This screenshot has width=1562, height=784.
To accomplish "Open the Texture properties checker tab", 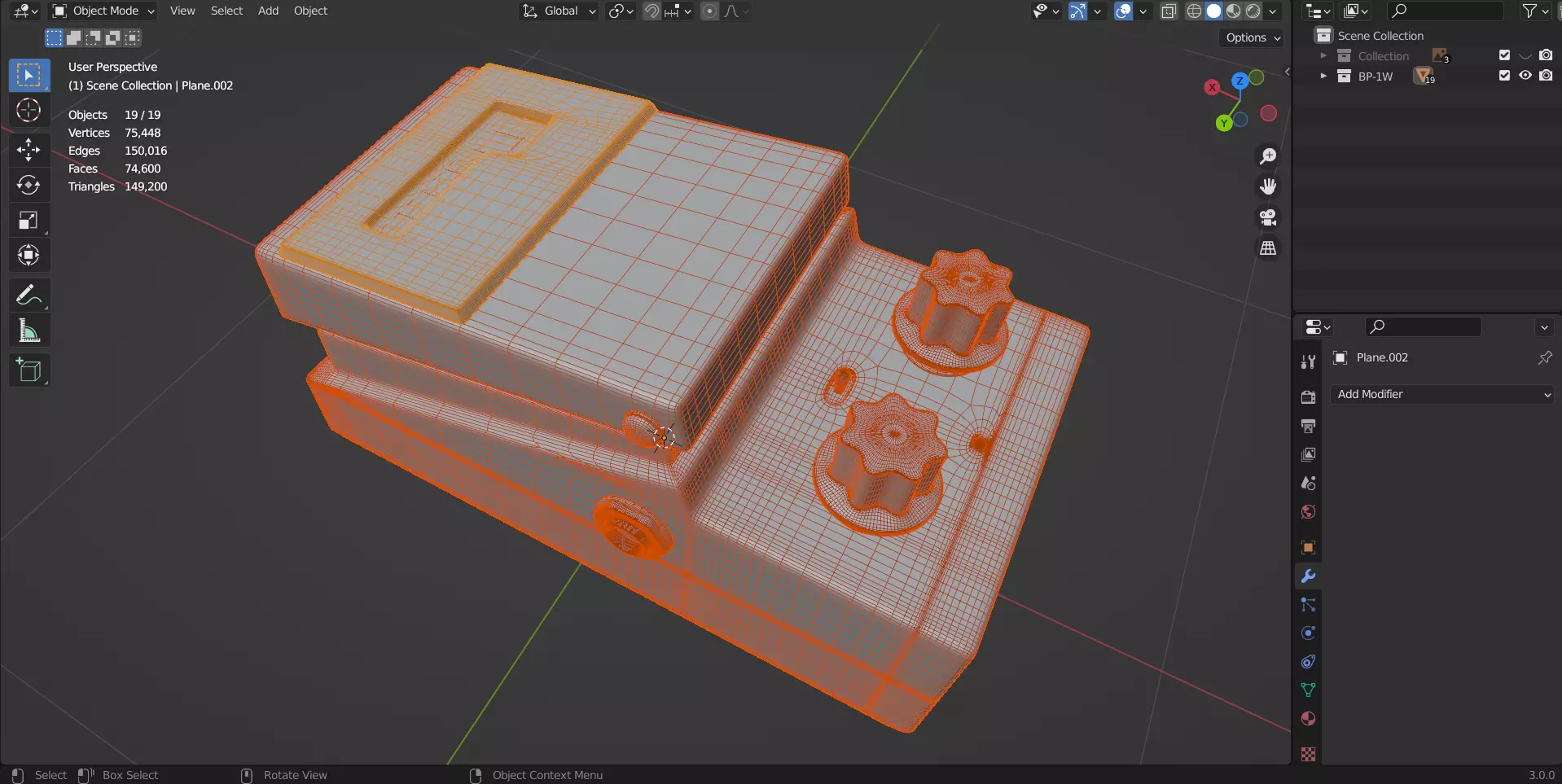I will click(1308, 754).
